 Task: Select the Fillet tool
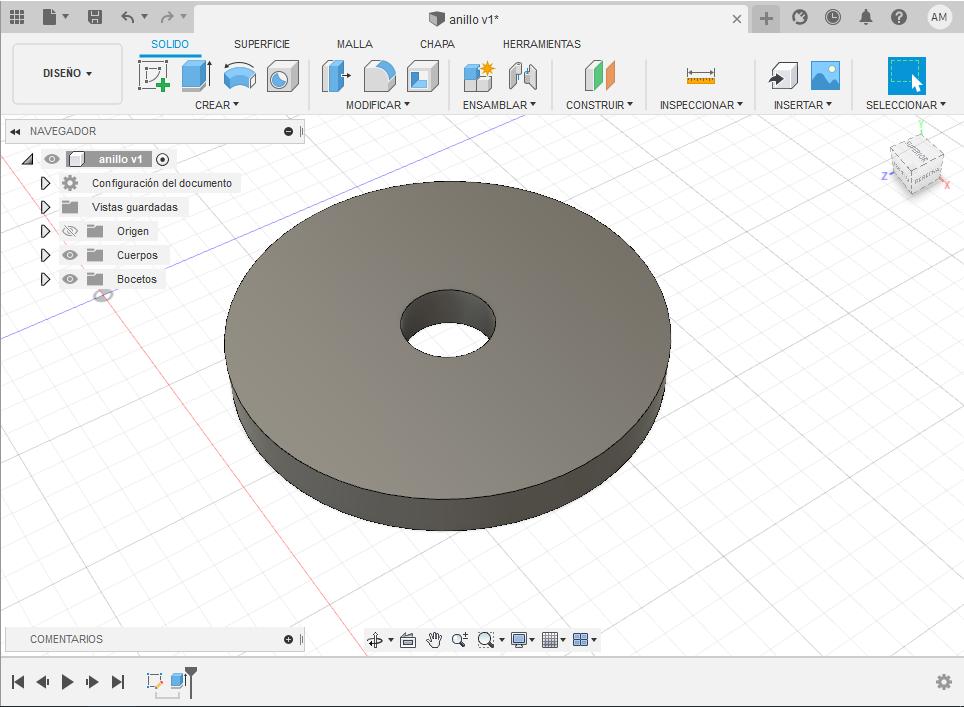tap(379, 76)
